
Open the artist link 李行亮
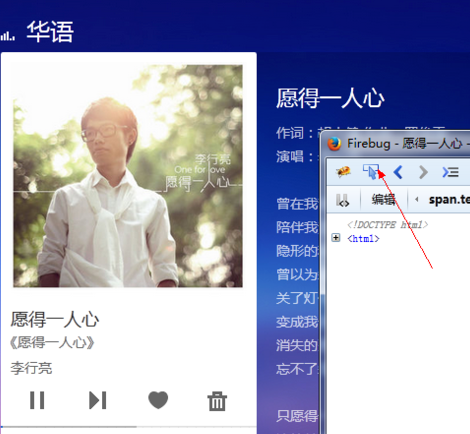click(31, 368)
